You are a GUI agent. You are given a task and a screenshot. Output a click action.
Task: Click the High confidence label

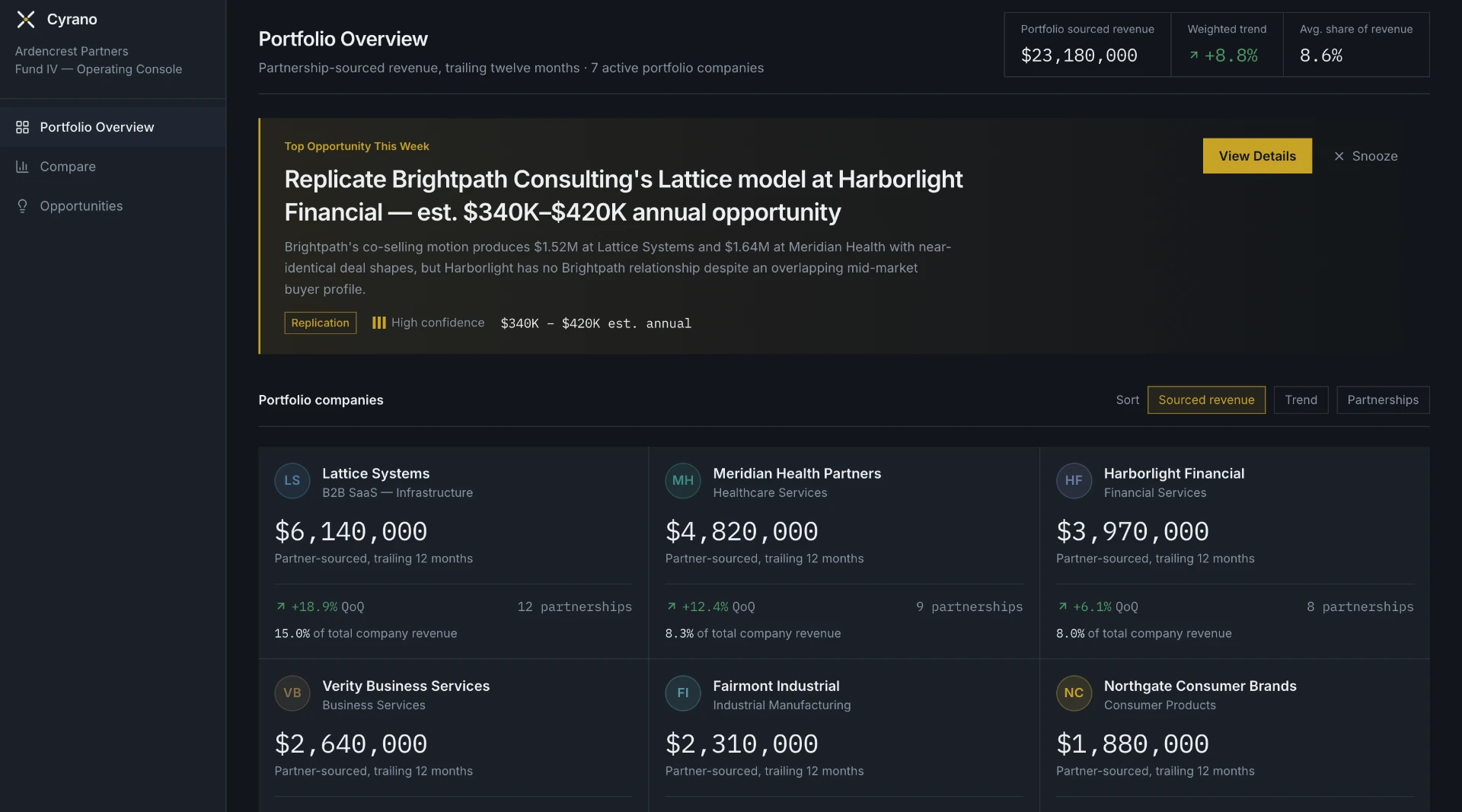(x=438, y=323)
